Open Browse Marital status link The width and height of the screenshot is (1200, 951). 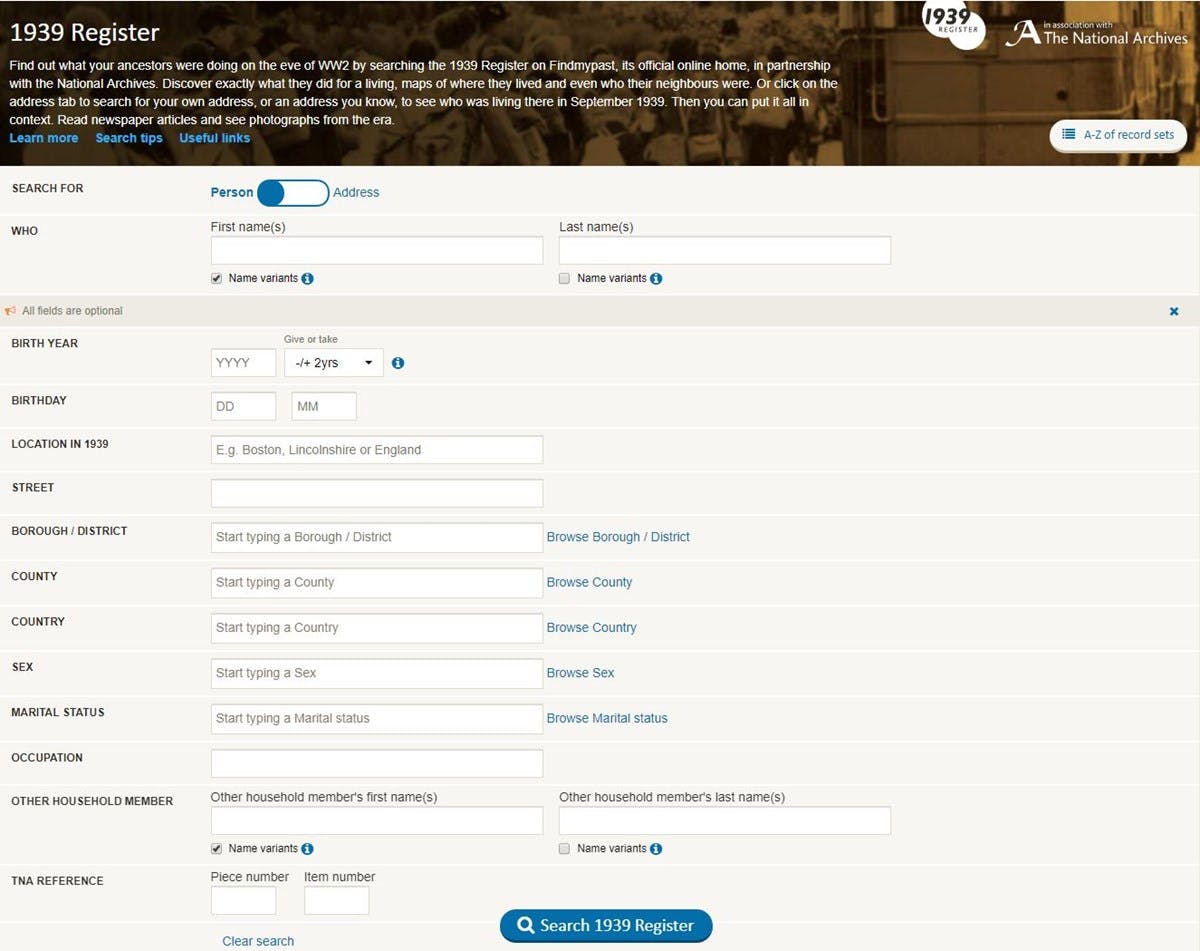[x=607, y=718]
